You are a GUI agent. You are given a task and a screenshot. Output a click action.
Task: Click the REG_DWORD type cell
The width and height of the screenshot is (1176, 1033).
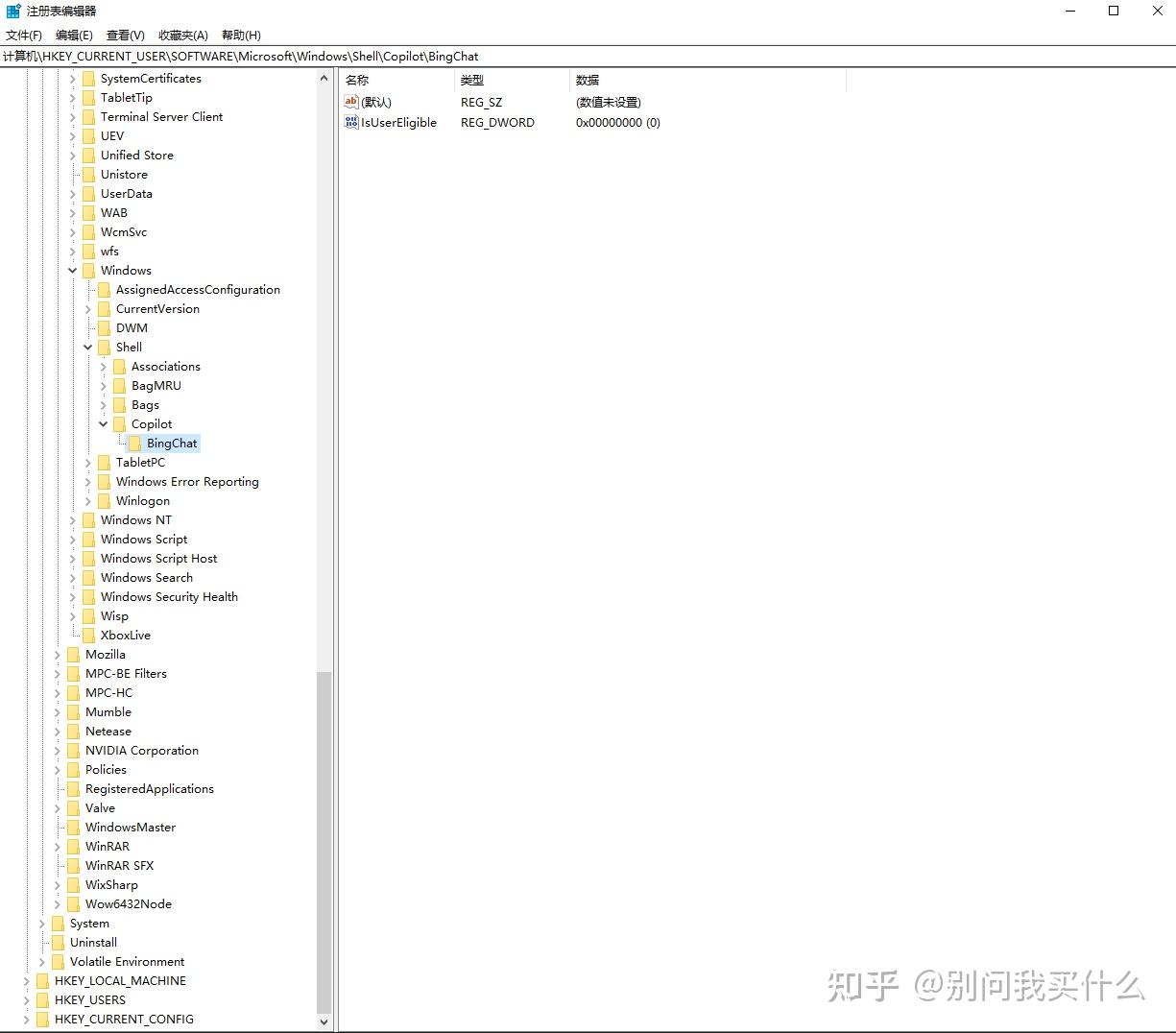coord(497,123)
